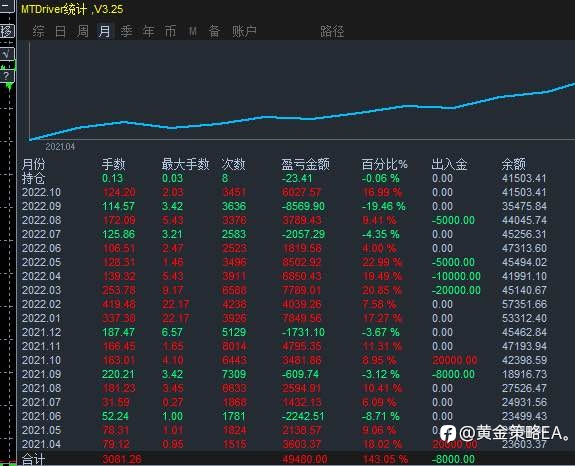Viewport: 575px width, 466px height.
Task: Click the 手数 column header
Action: pyautogui.click(x=113, y=164)
